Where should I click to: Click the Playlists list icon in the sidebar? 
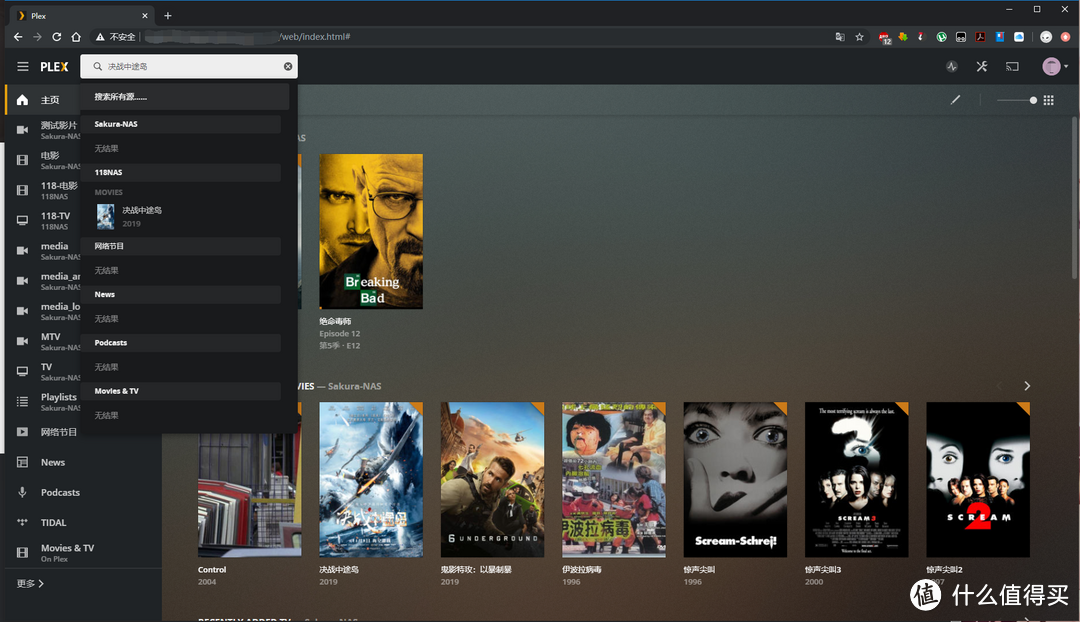pyautogui.click(x=22, y=401)
